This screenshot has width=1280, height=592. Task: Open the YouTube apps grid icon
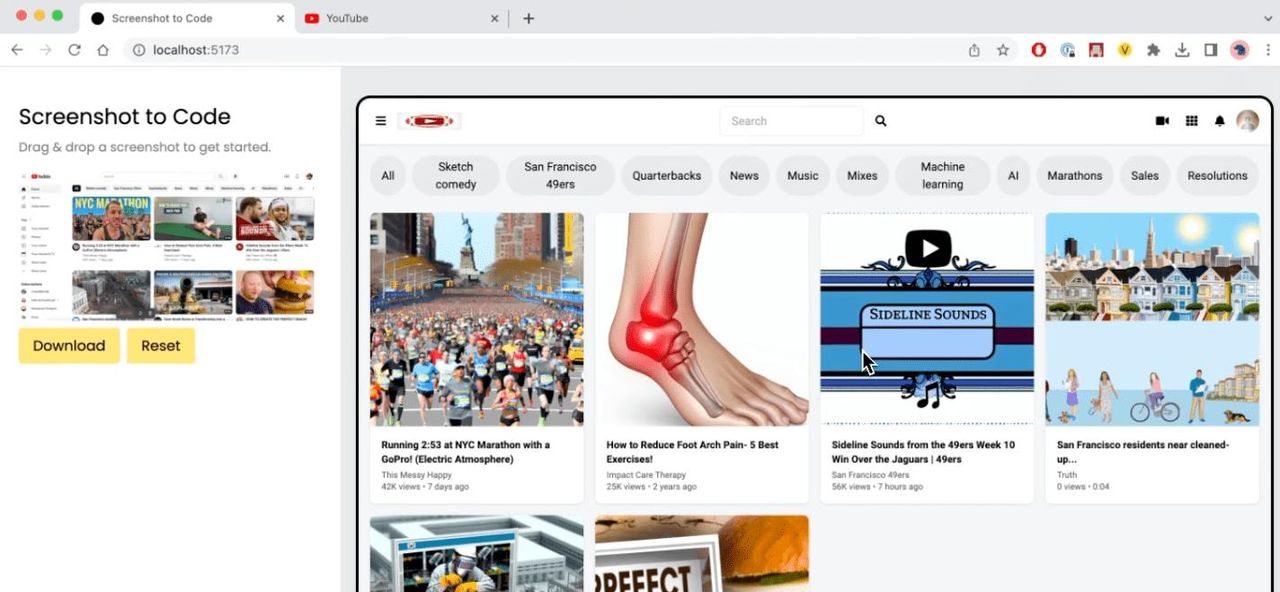coord(1191,120)
